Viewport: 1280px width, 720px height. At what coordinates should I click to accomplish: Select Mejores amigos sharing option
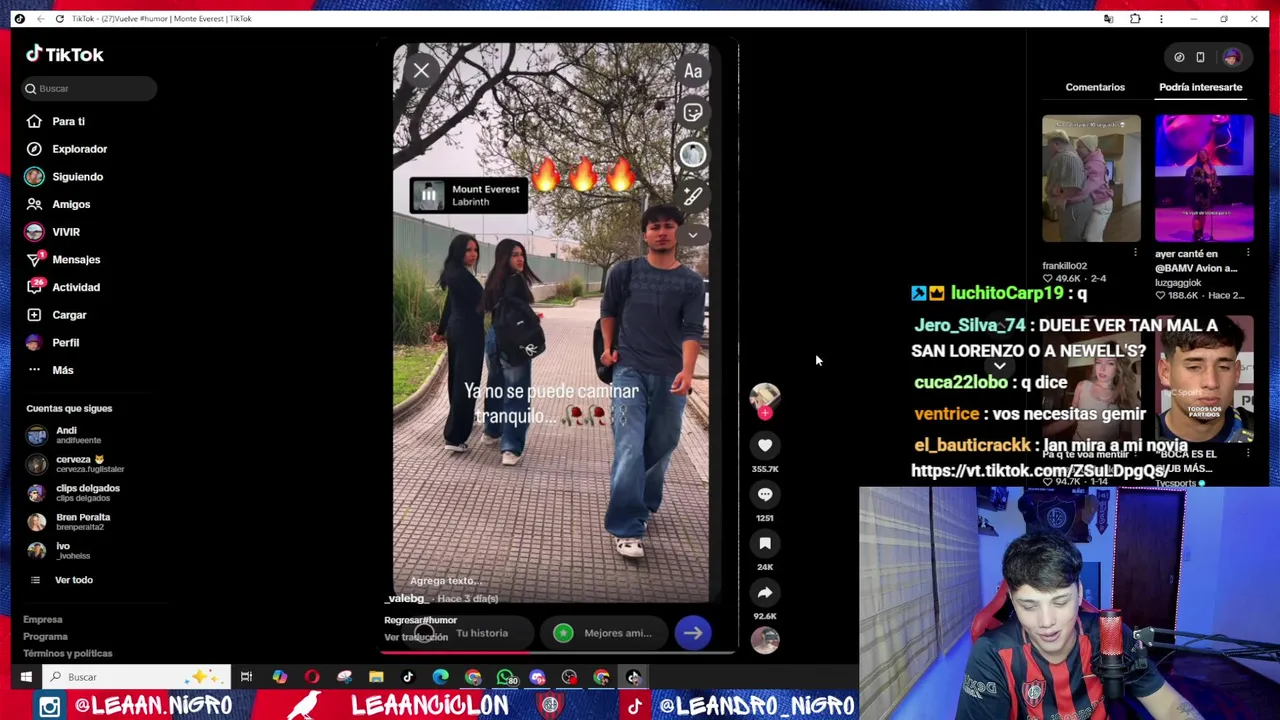(603, 633)
